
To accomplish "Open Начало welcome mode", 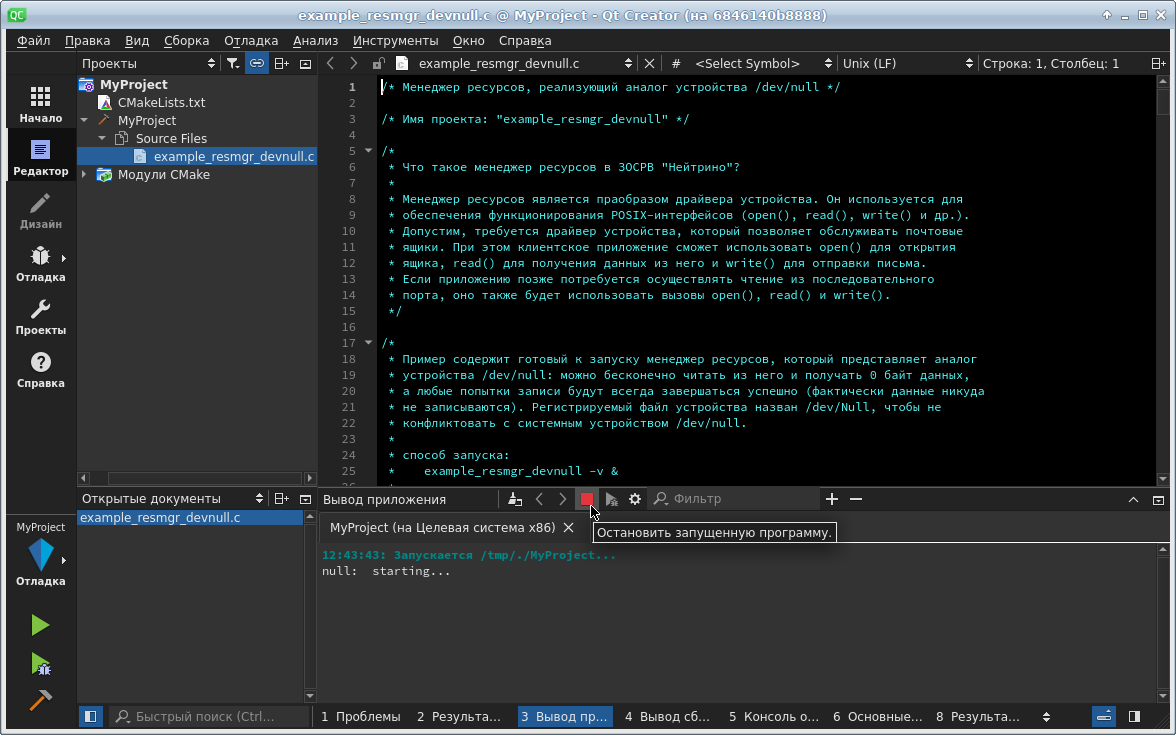I will pyautogui.click(x=40, y=104).
